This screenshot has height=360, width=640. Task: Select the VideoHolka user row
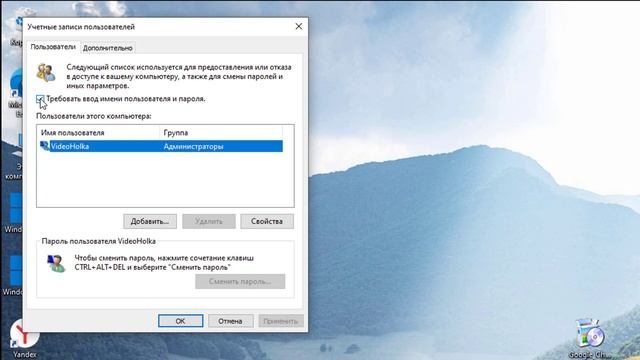pyautogui.click(x=161, y=146)
